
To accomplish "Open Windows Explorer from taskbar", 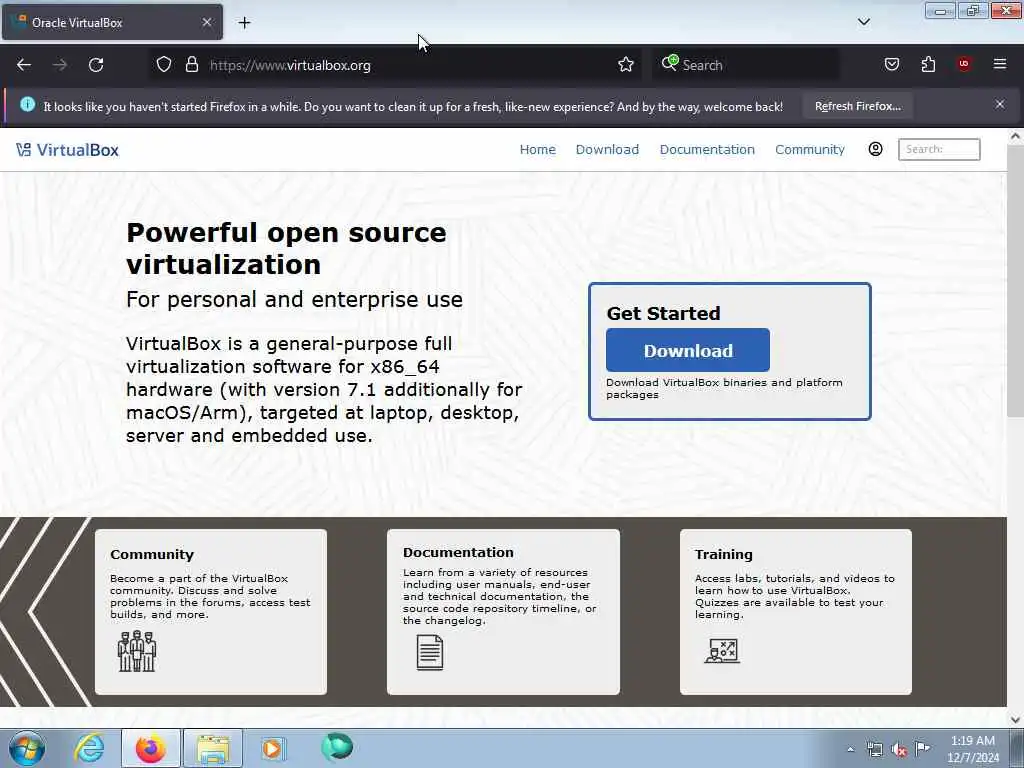I will (x=213, y=748).
